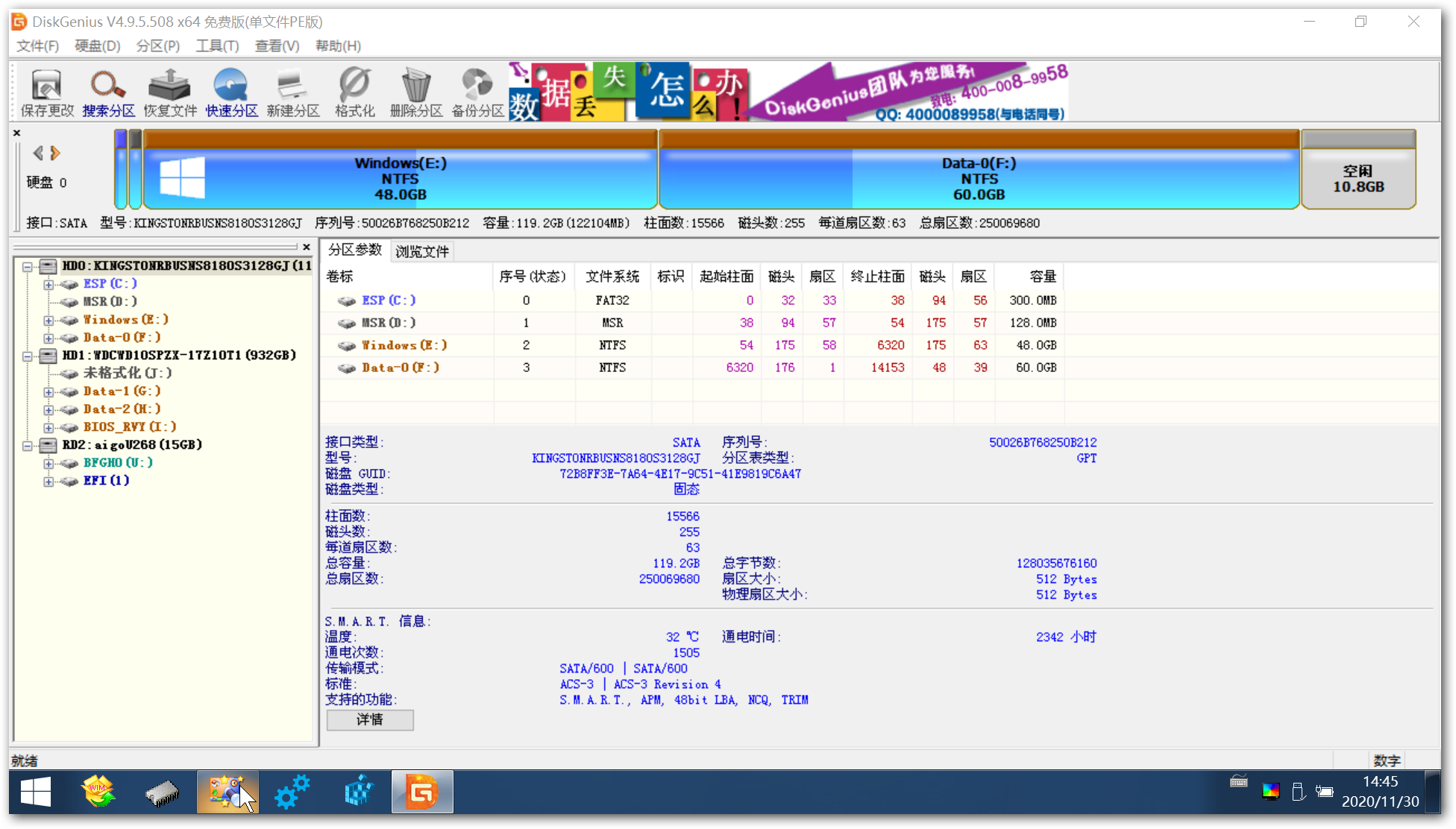1456x829 pixels.
Task: Click the color display tray icon
Action: (x=1271, y=791)
